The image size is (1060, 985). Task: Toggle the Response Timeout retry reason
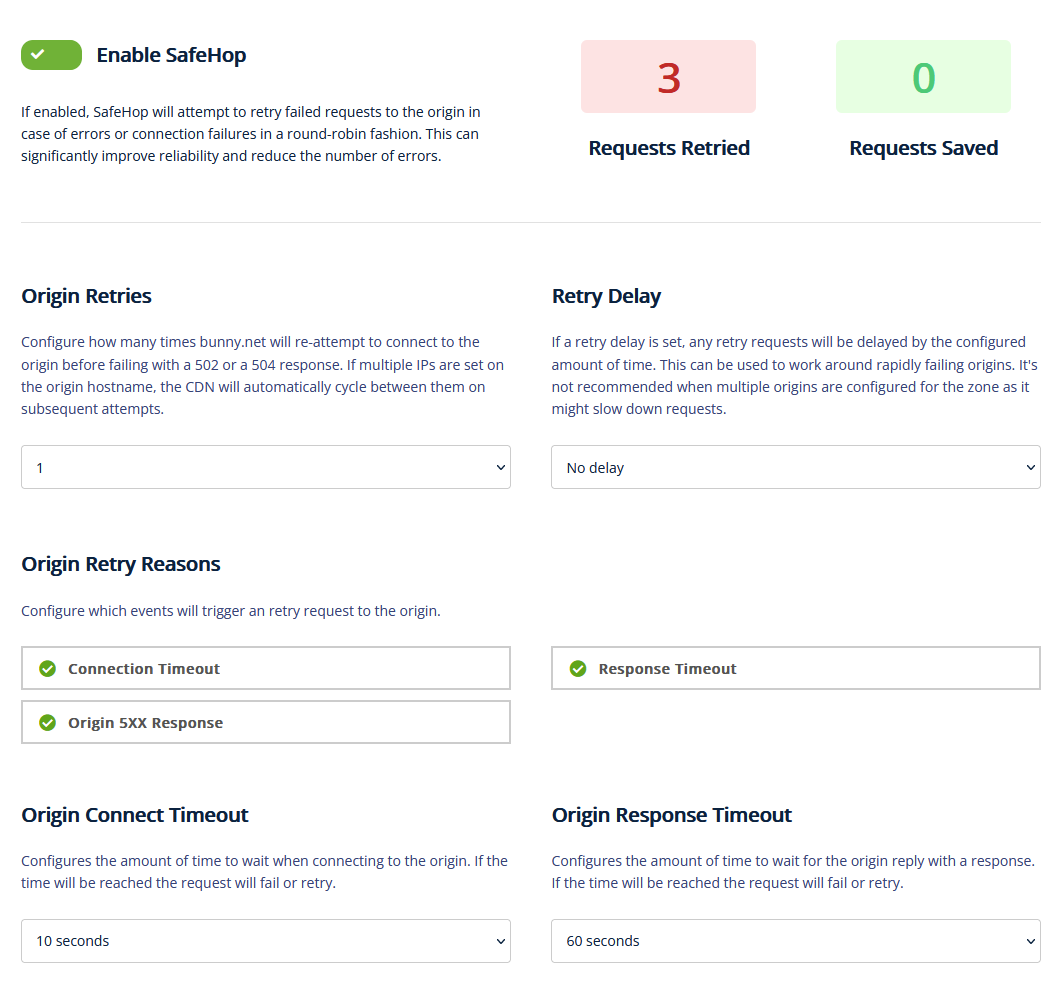(x=795, y=669)
